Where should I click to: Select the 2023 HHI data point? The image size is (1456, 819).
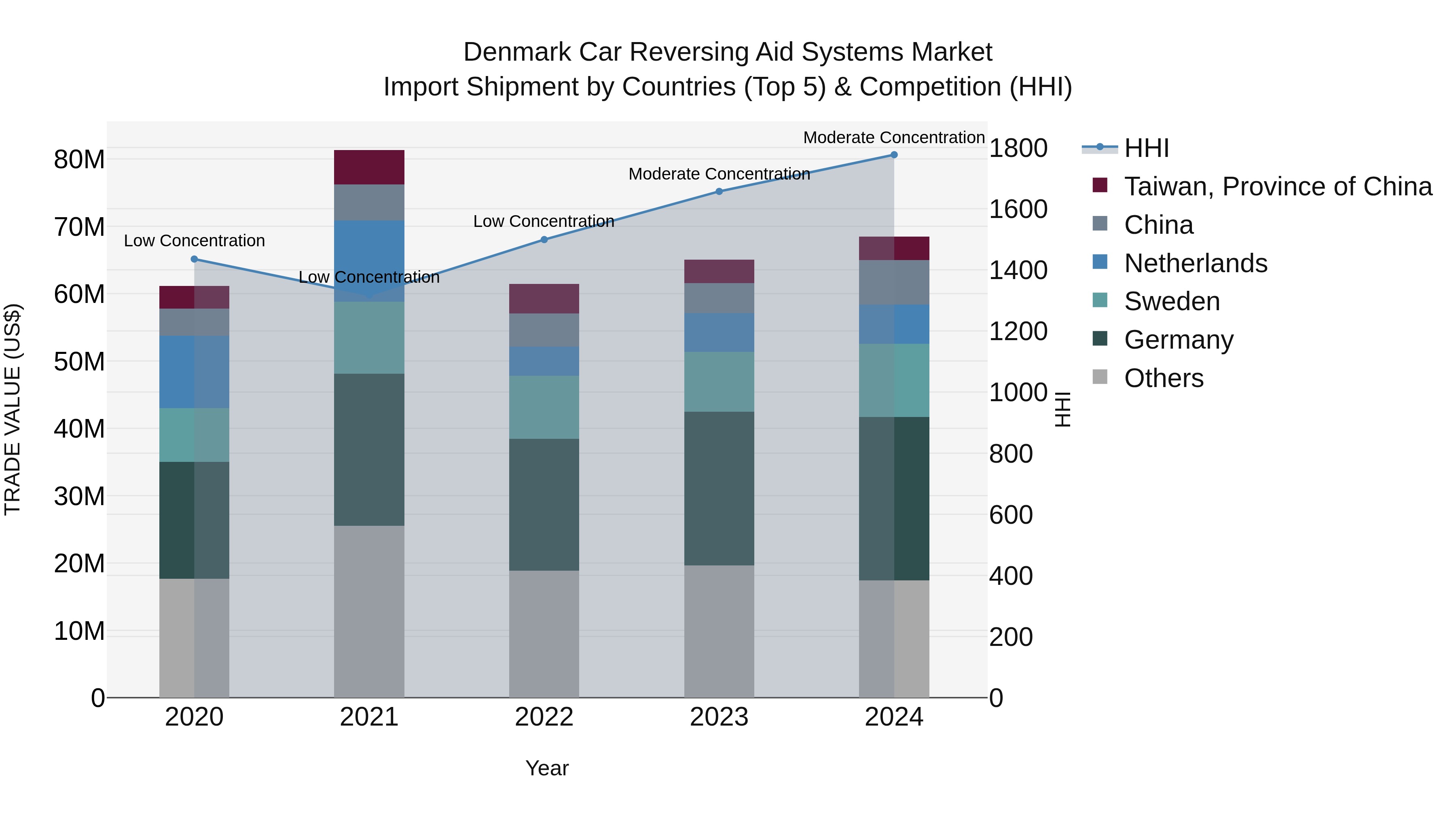coord(719,192)
